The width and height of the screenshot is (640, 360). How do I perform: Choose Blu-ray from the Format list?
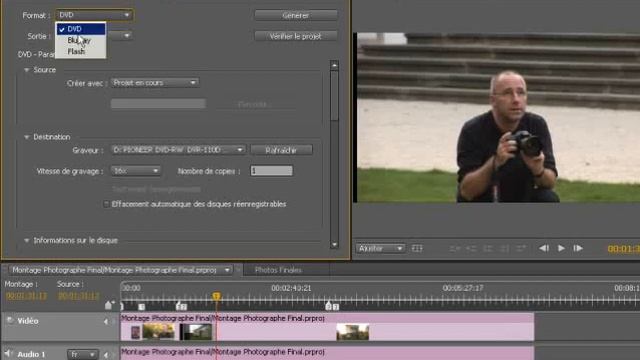point(81,40)
